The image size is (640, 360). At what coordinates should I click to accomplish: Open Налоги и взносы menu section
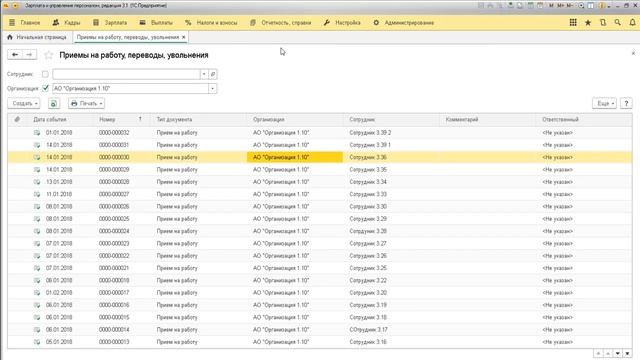click(x=211, y=23)
